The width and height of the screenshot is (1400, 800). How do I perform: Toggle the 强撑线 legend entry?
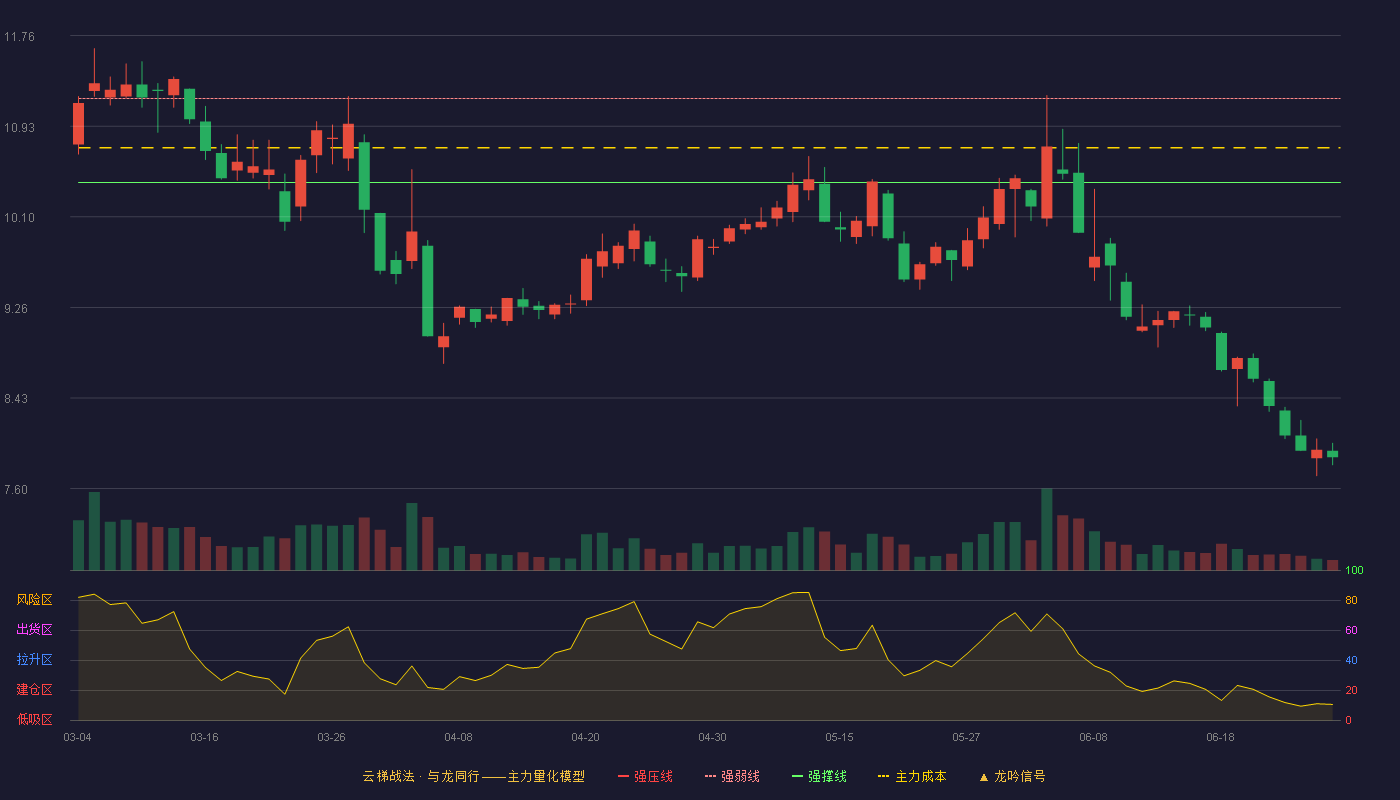(x=819, y=776)
